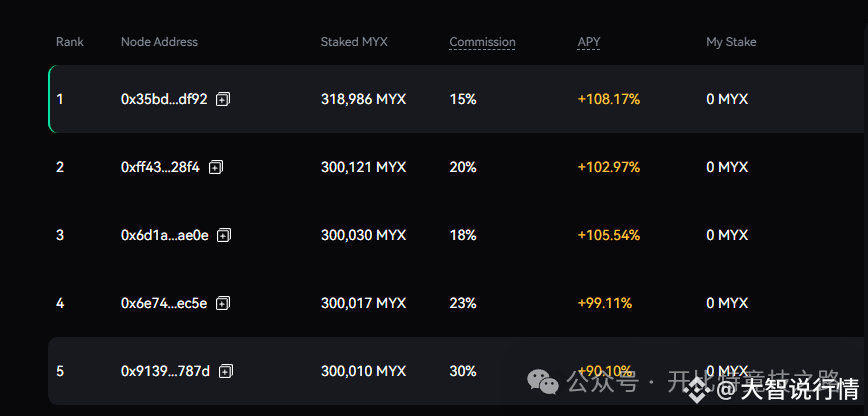Image resolution: width=868 pixels, height=416 pixels.
Task: Click the +99.11% APY value
Action: click(x=604, y=303)
